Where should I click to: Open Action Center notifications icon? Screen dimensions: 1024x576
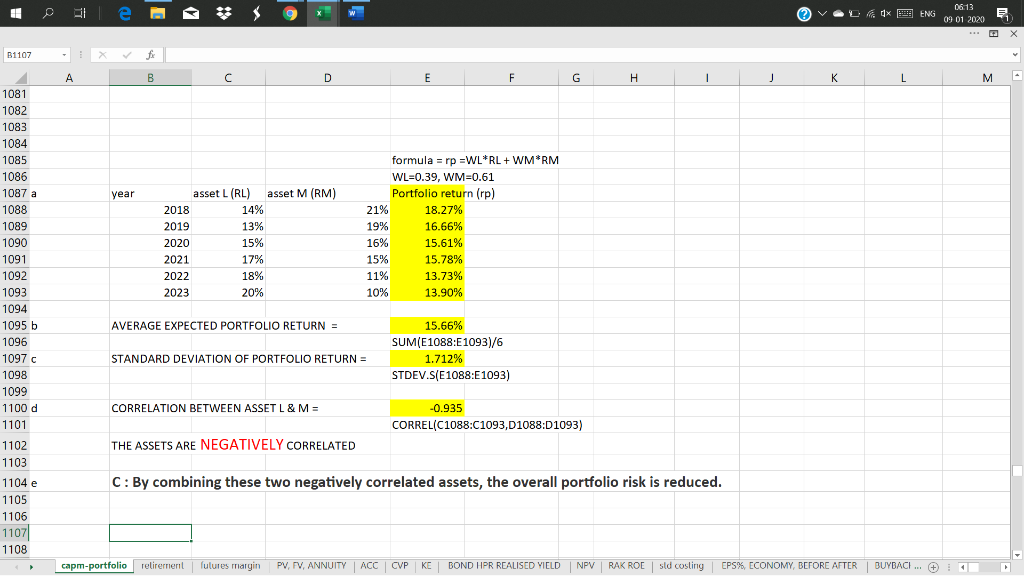(1004, 14)
